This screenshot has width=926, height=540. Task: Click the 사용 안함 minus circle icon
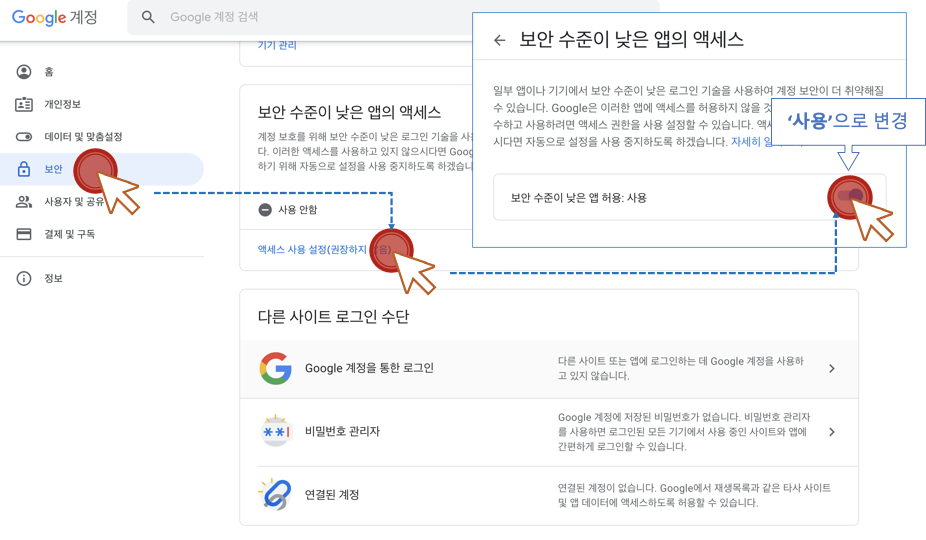(x=265, y=210)
